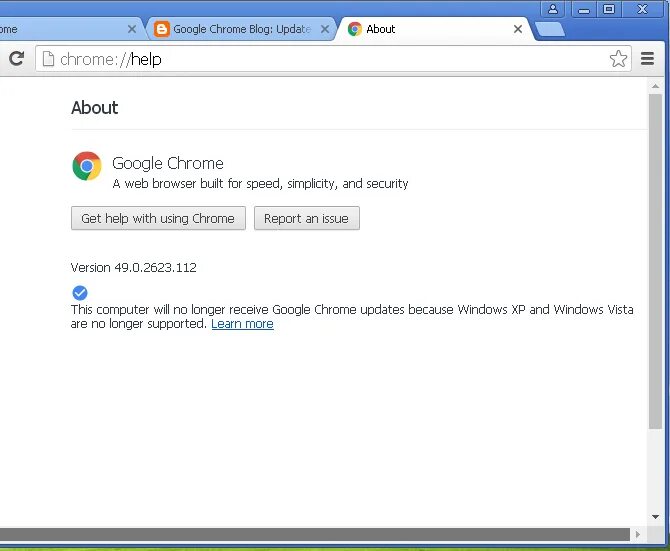Click the About page heading
Screen dimensions: 670x551
[x=94, y=108]
